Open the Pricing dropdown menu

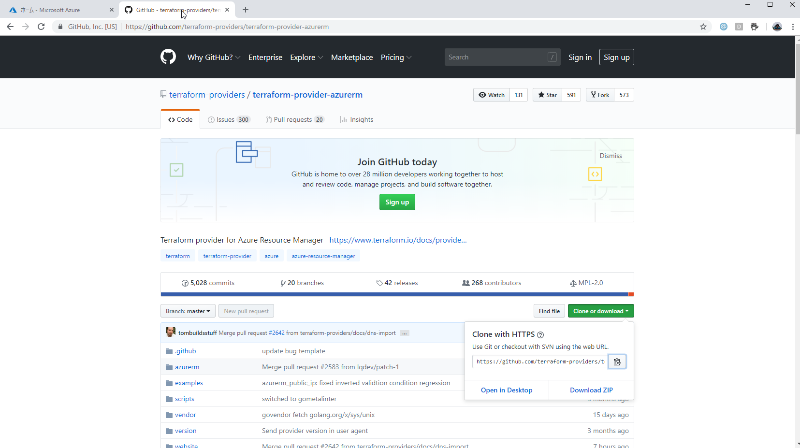pos(396,57)
